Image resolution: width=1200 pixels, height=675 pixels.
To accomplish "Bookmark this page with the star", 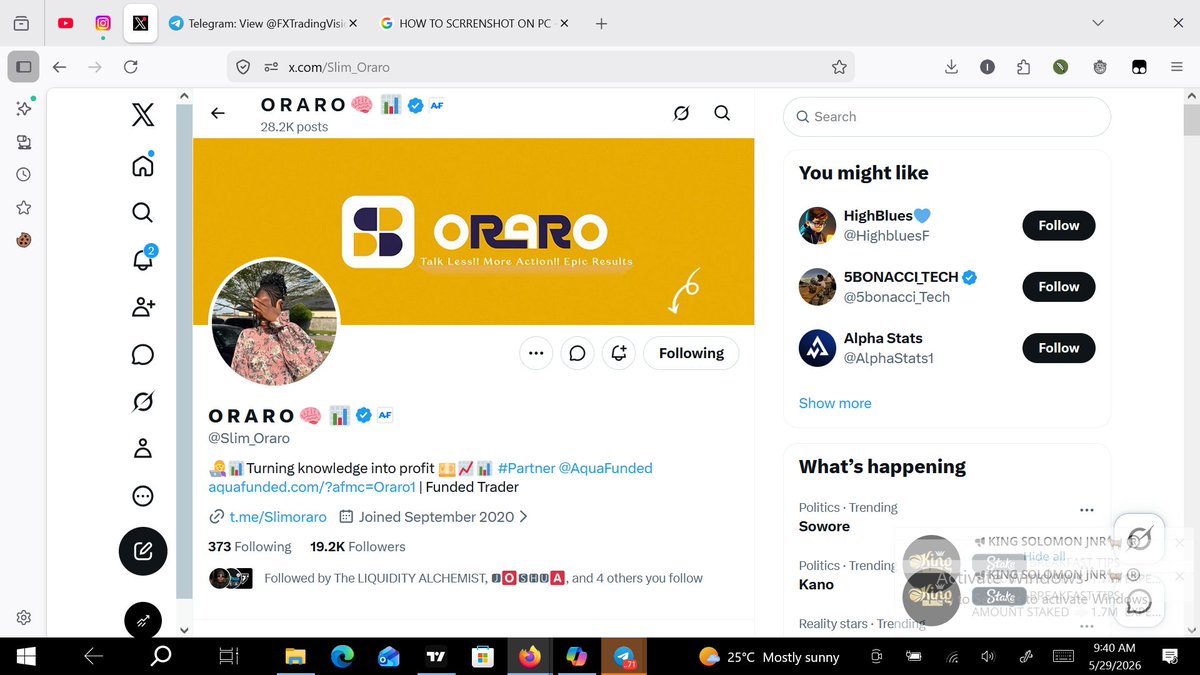I will [x=839, y=67].
